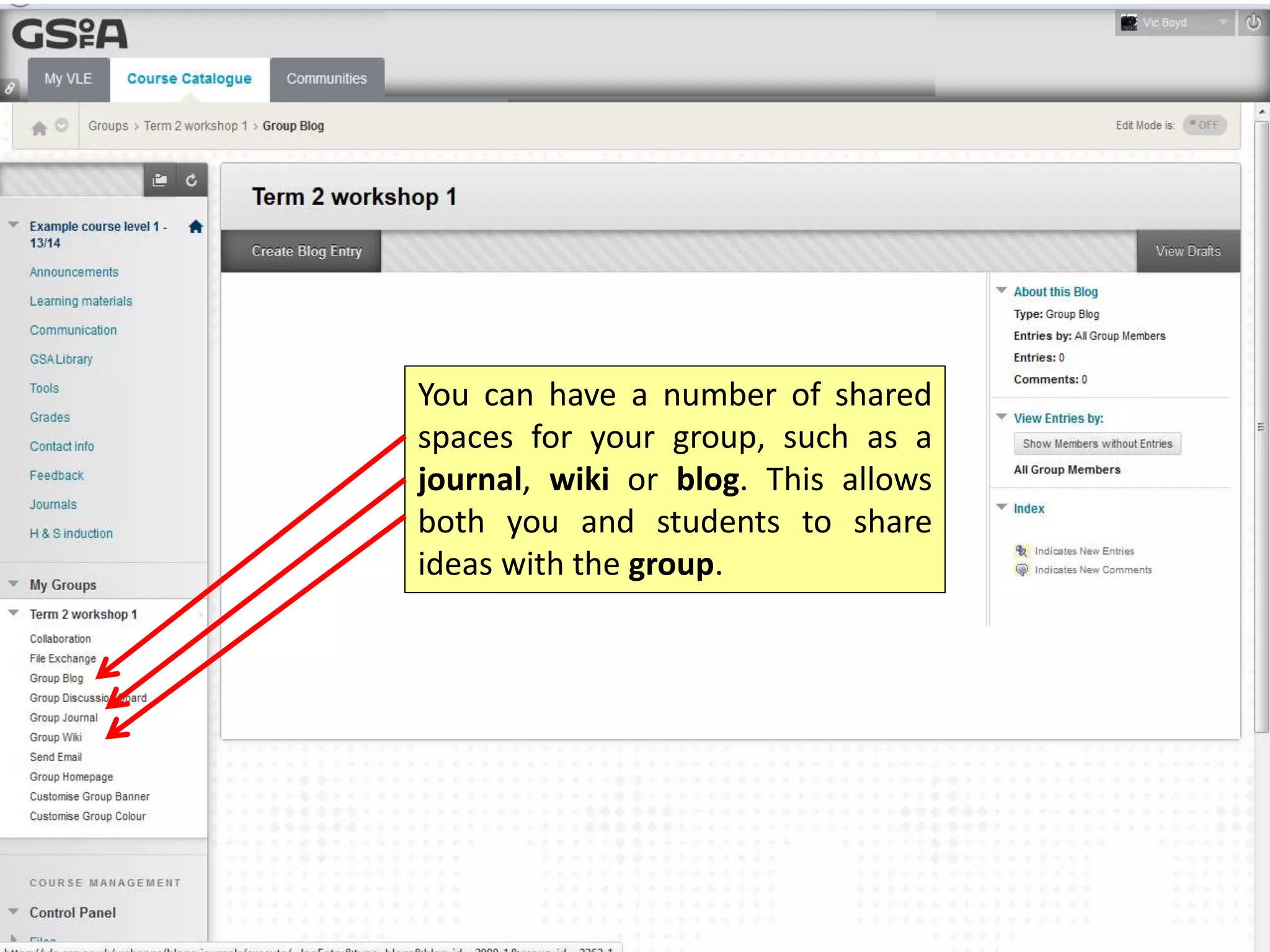Open the breadcrumb history dropdown next to home
This screenshot has height=952, width=1270.
[x=61, y=126]
